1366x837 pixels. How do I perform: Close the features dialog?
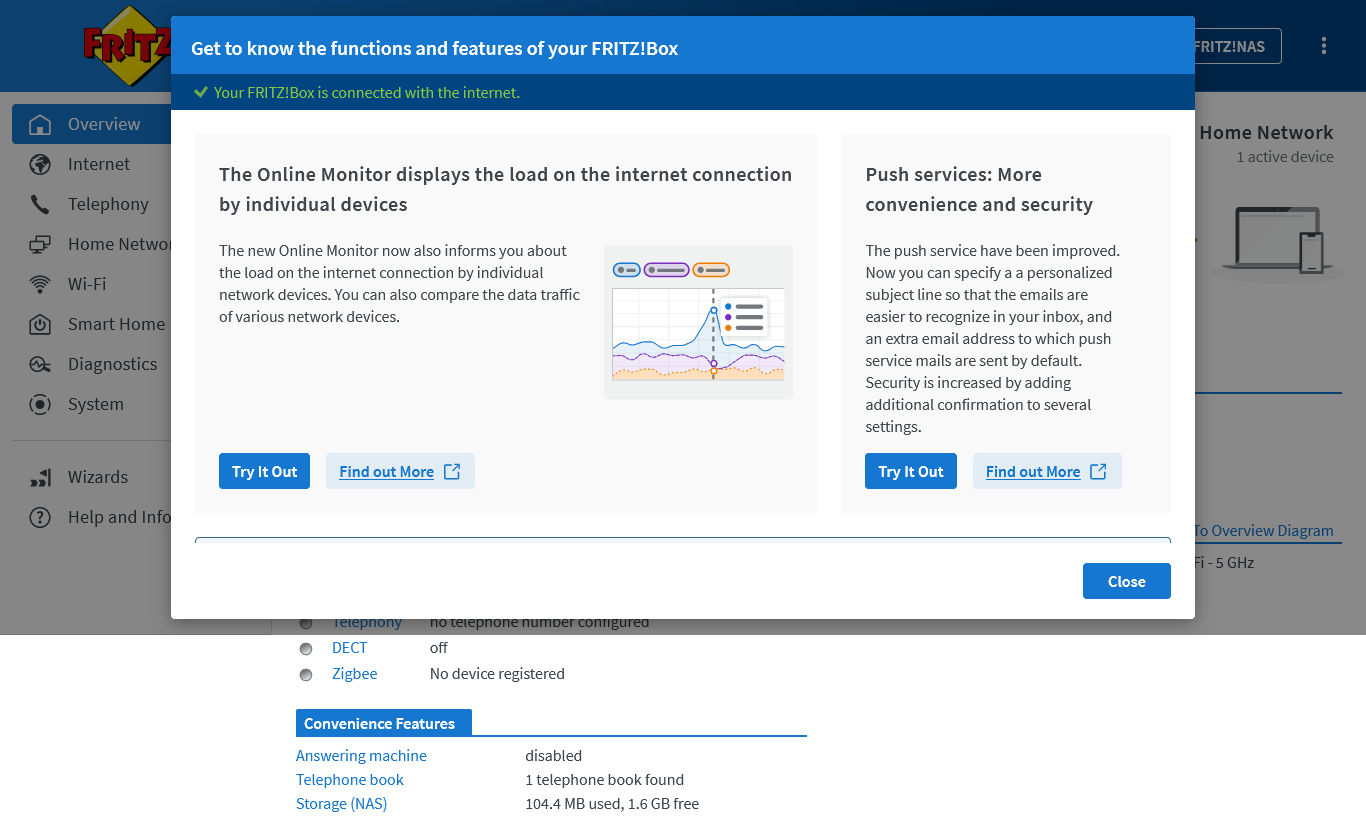(x=1126, y=581)
